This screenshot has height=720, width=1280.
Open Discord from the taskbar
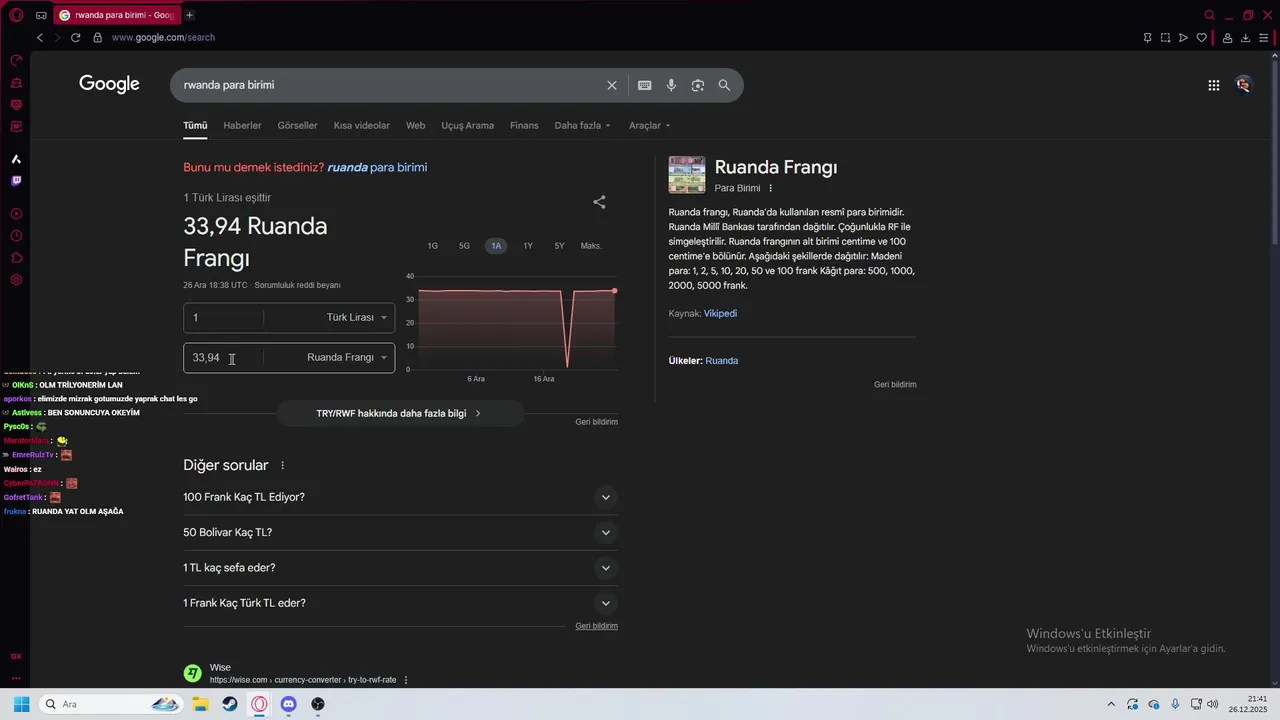tap(289, 704)
